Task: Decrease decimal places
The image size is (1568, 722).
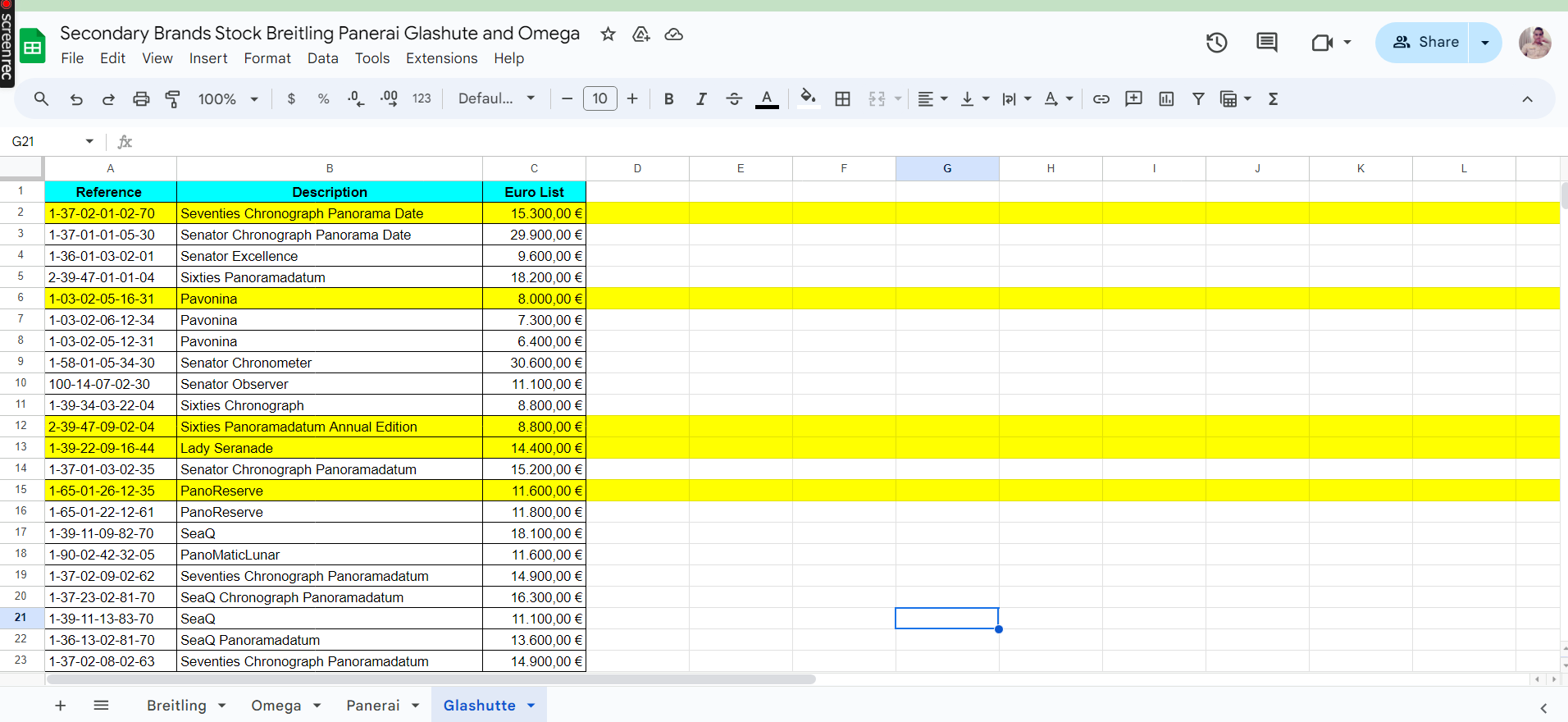Action: [x=356, y=98]
